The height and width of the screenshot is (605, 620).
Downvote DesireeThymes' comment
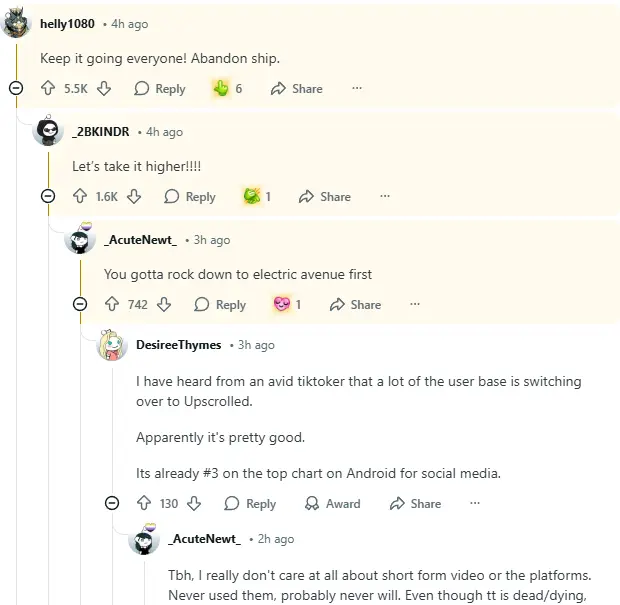pos(194,504)
